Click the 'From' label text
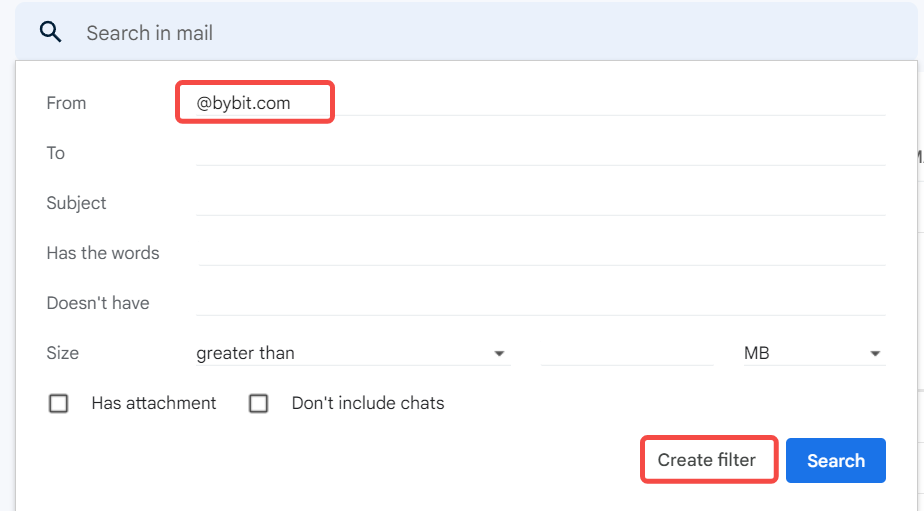The width and height of the screenshot is (924, 511). pyautogui.click(x=66, y=103)
